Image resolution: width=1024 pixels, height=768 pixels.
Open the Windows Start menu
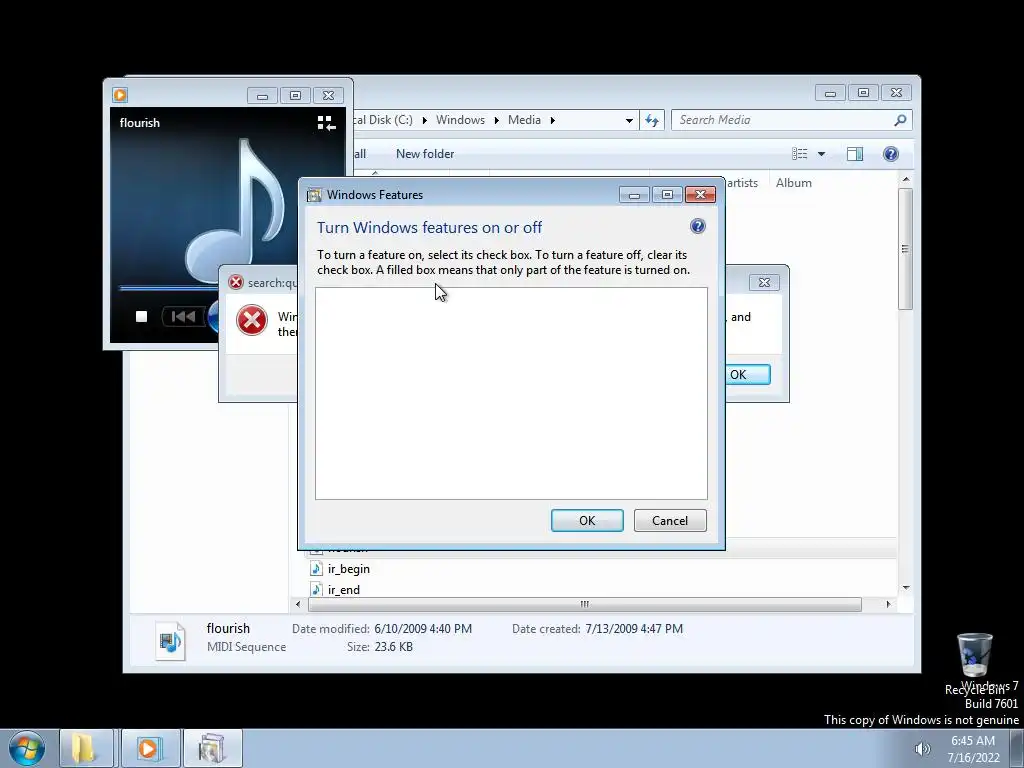pos(27,748)
